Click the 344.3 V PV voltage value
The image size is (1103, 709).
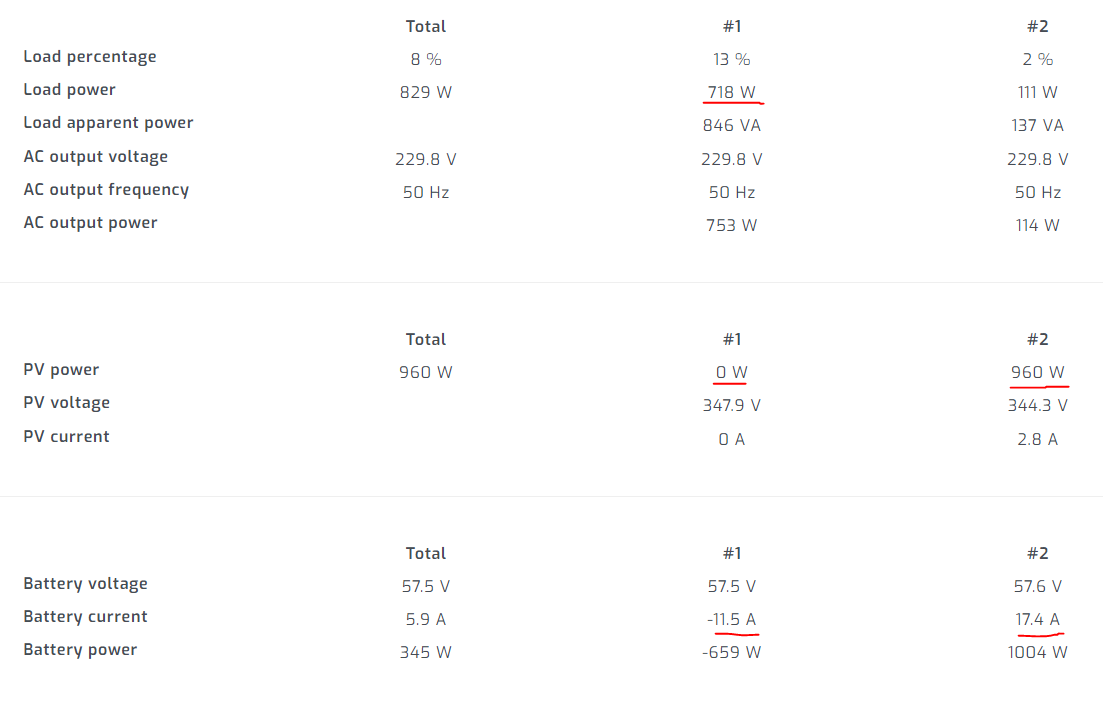point(1037,405)
